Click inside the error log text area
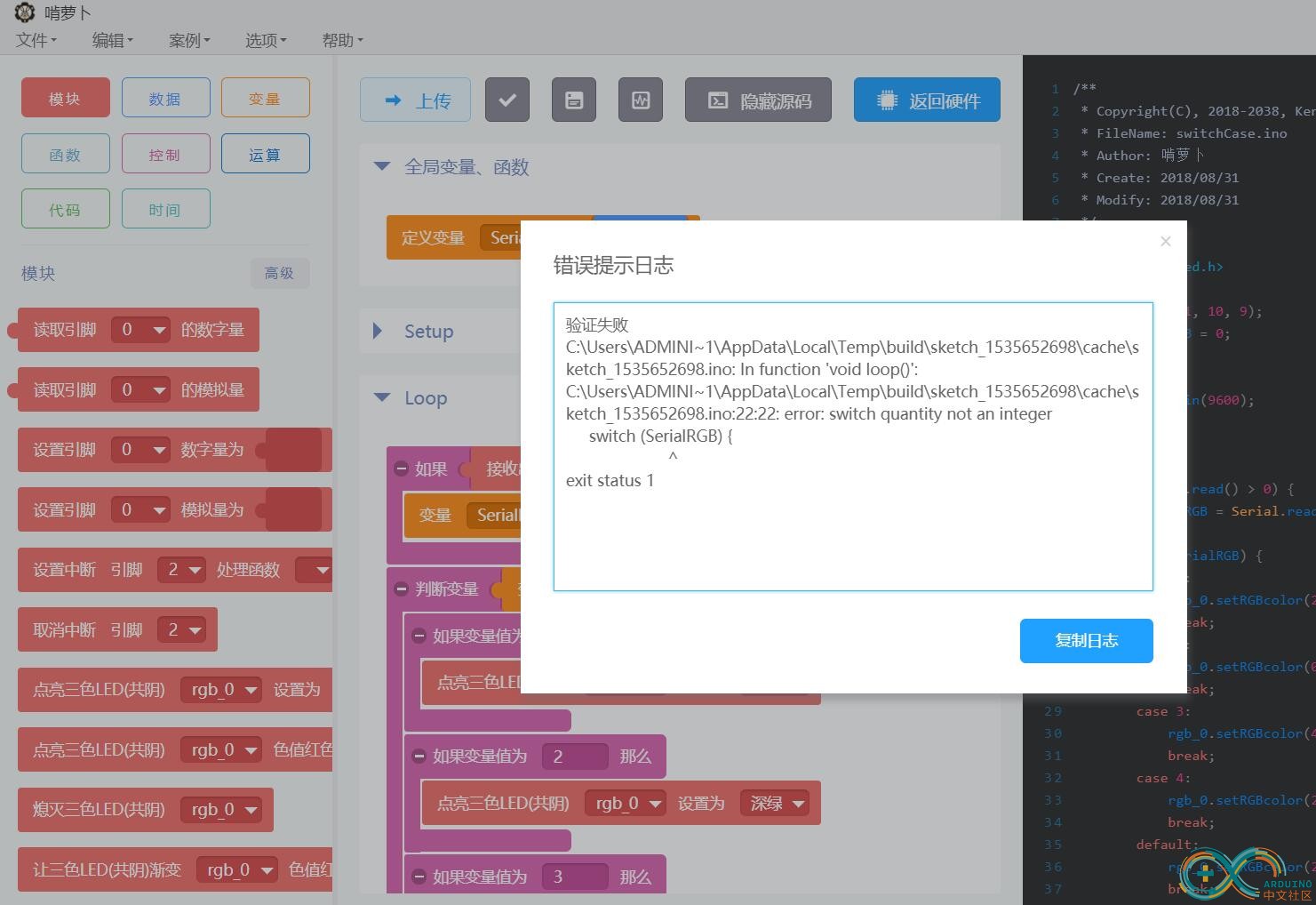1316x905 pixels. click(x=853, y=446)
